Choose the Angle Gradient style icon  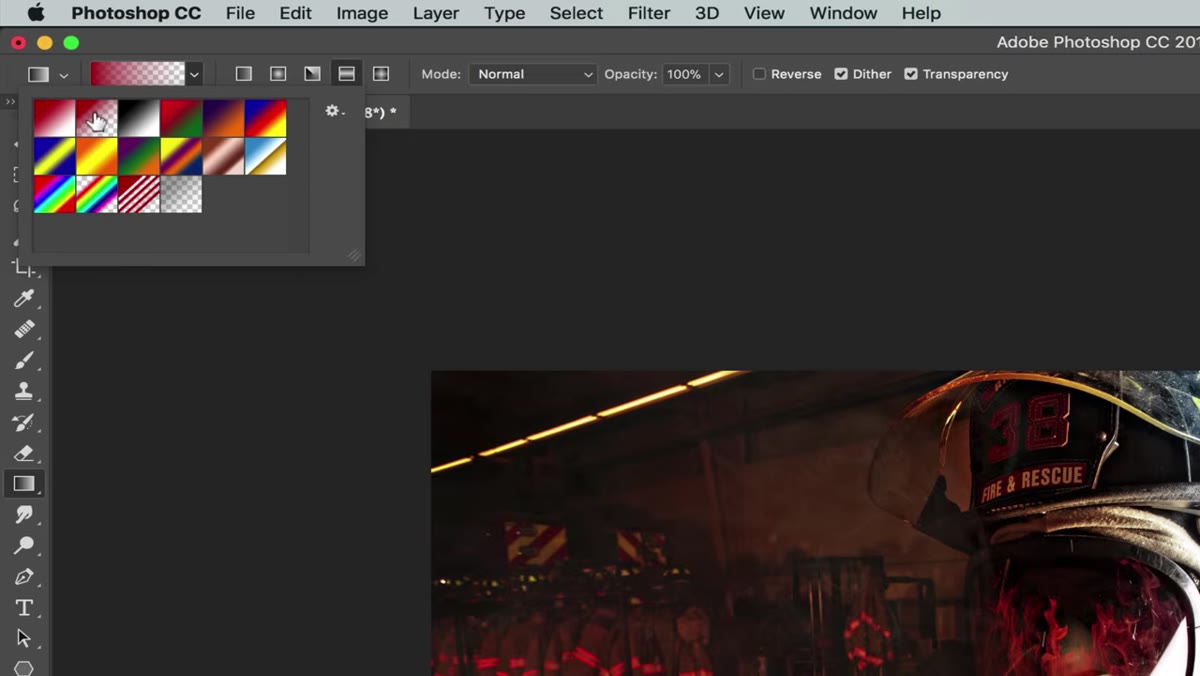312,74
